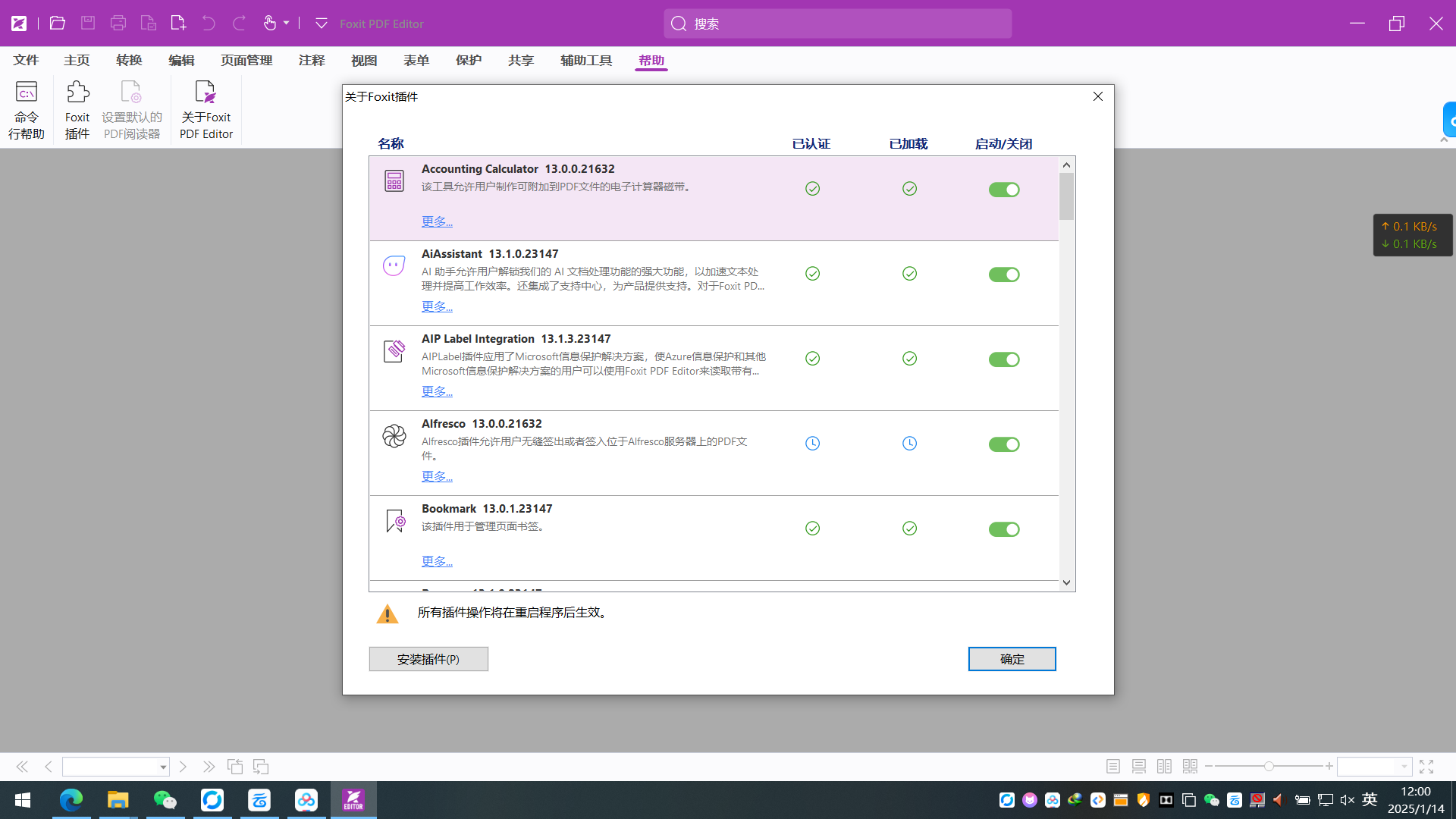This screenshot has height=819, width=1456.
Task: Open the zoom level dropdown
Action: 1404,767
